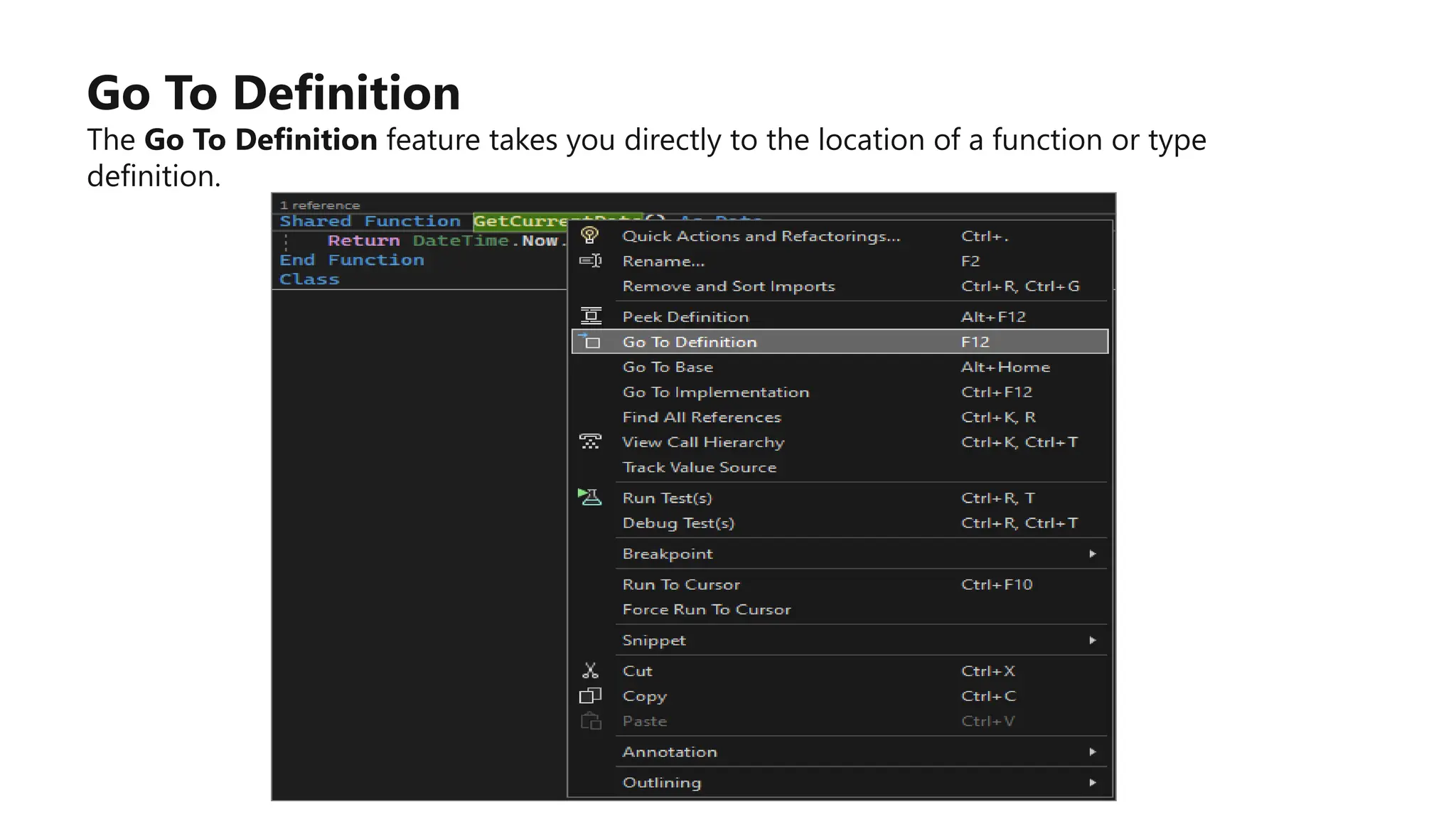
Task: Click the 'Shared' keyword in code
Action: pos(316,221)
